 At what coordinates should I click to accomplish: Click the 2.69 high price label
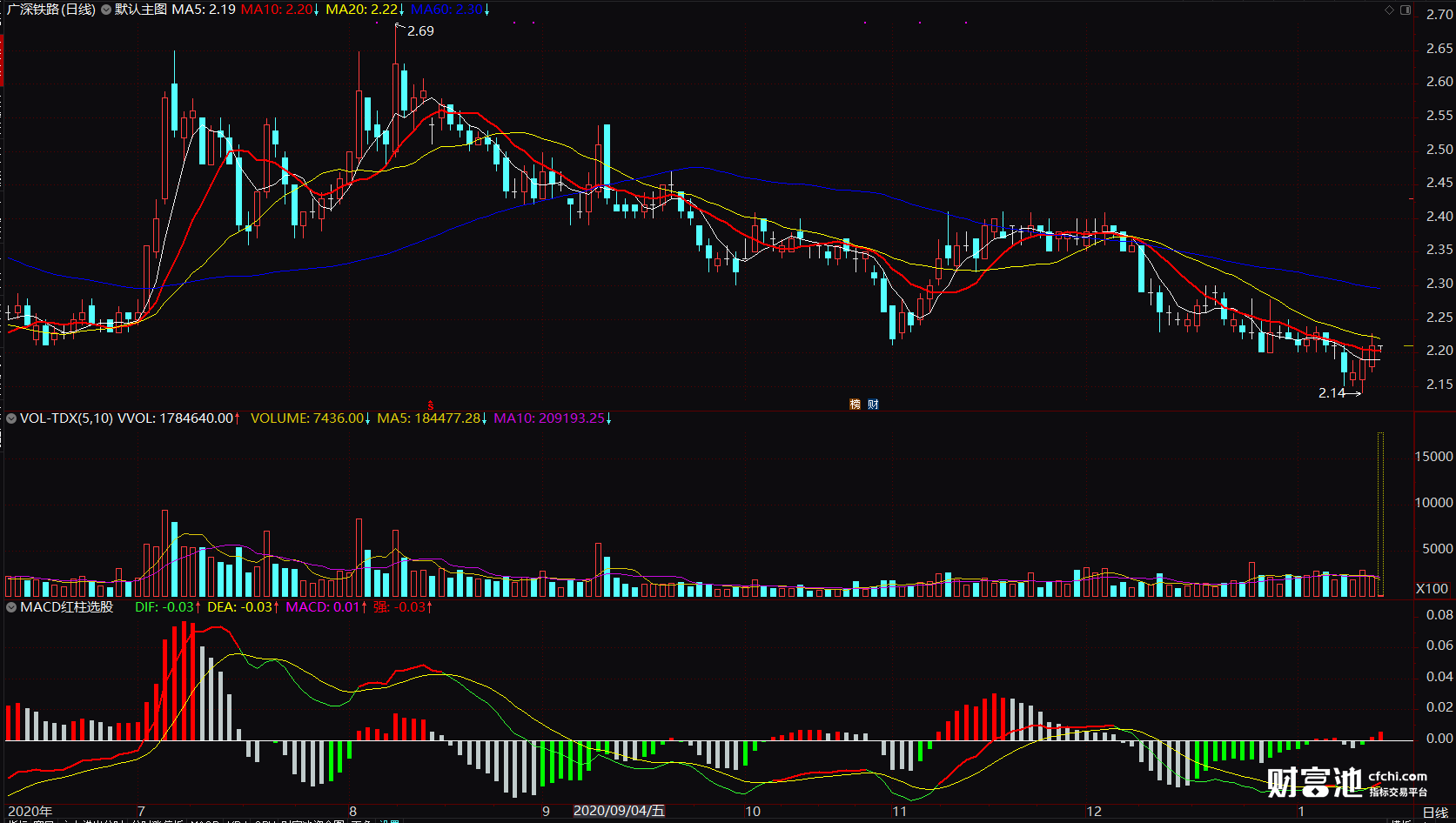(x=420, y=31)
